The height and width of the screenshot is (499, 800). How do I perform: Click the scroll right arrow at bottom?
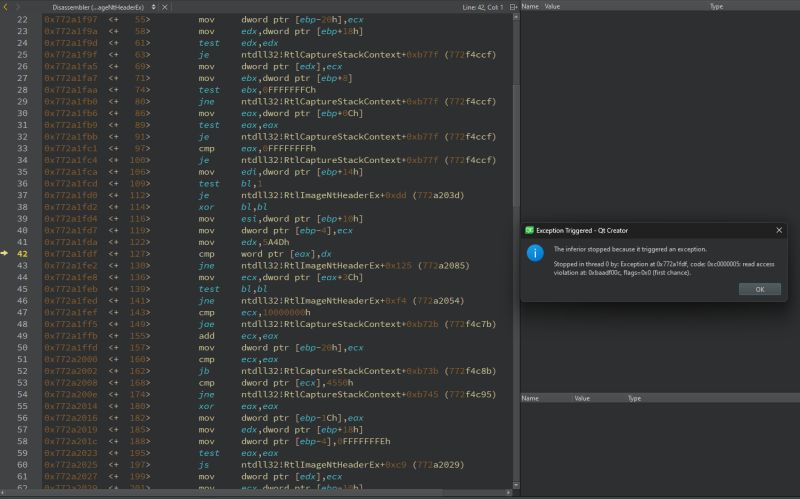(x=509, y=493)
